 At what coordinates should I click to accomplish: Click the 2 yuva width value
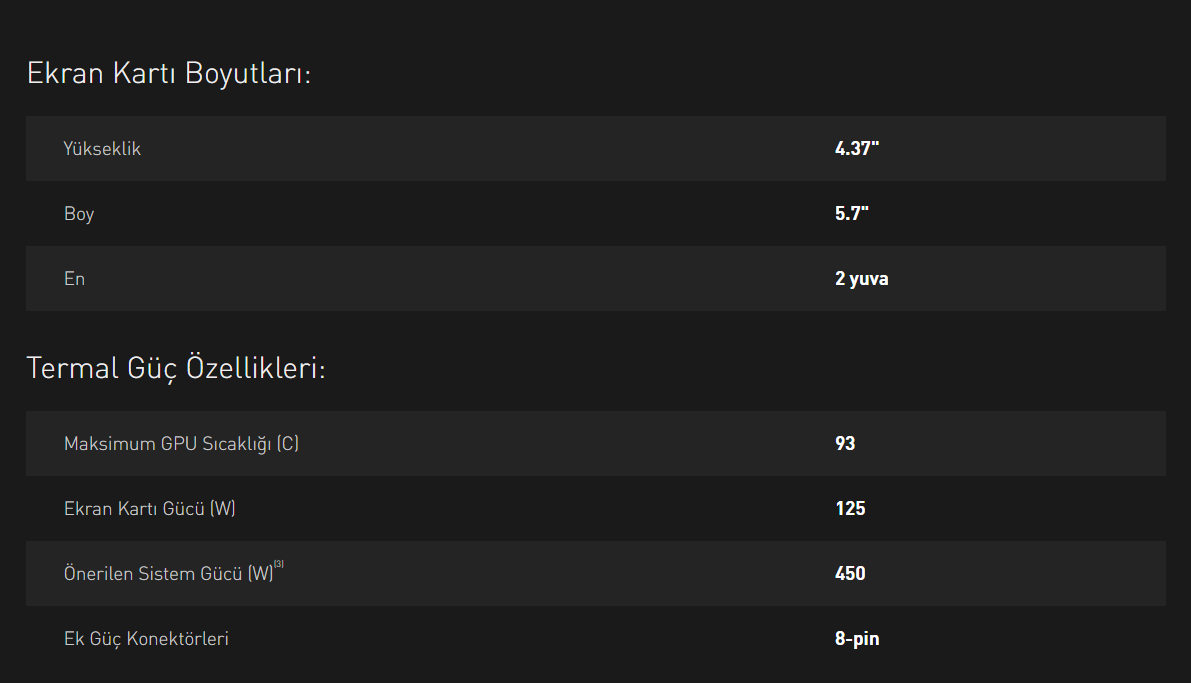[861, 279]
